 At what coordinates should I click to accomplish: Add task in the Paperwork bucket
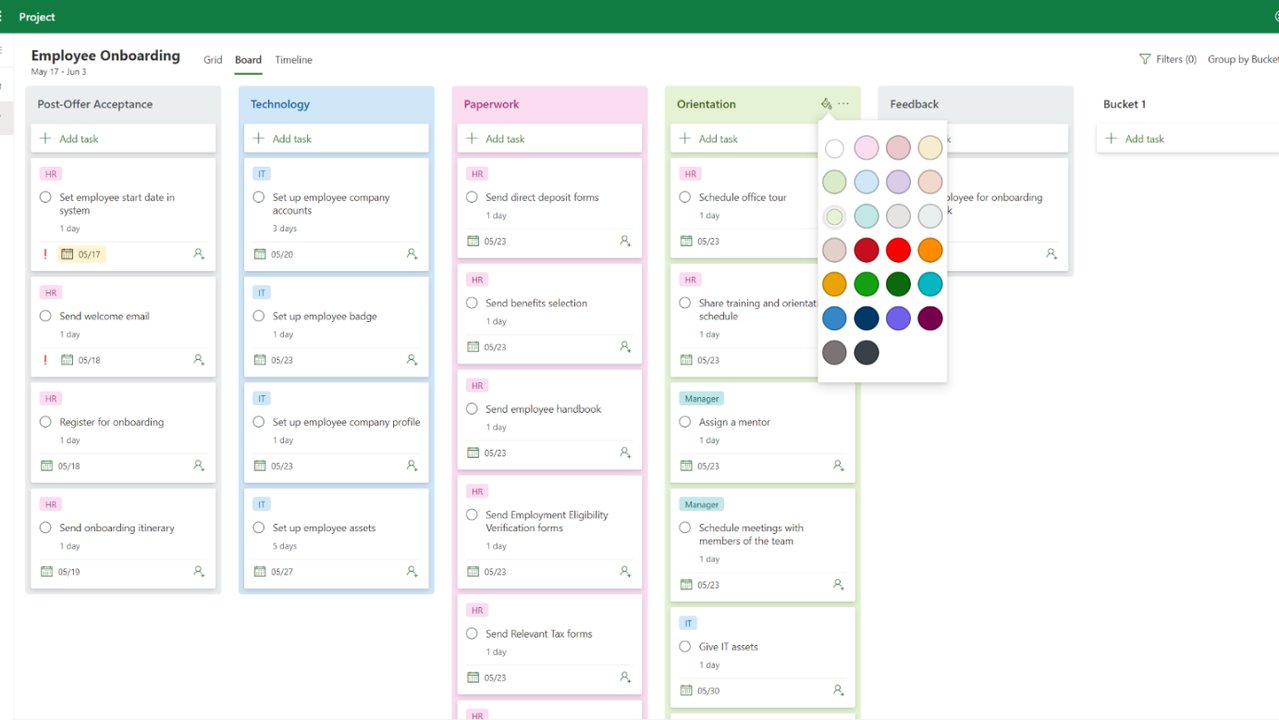click(x=549, y=139)
